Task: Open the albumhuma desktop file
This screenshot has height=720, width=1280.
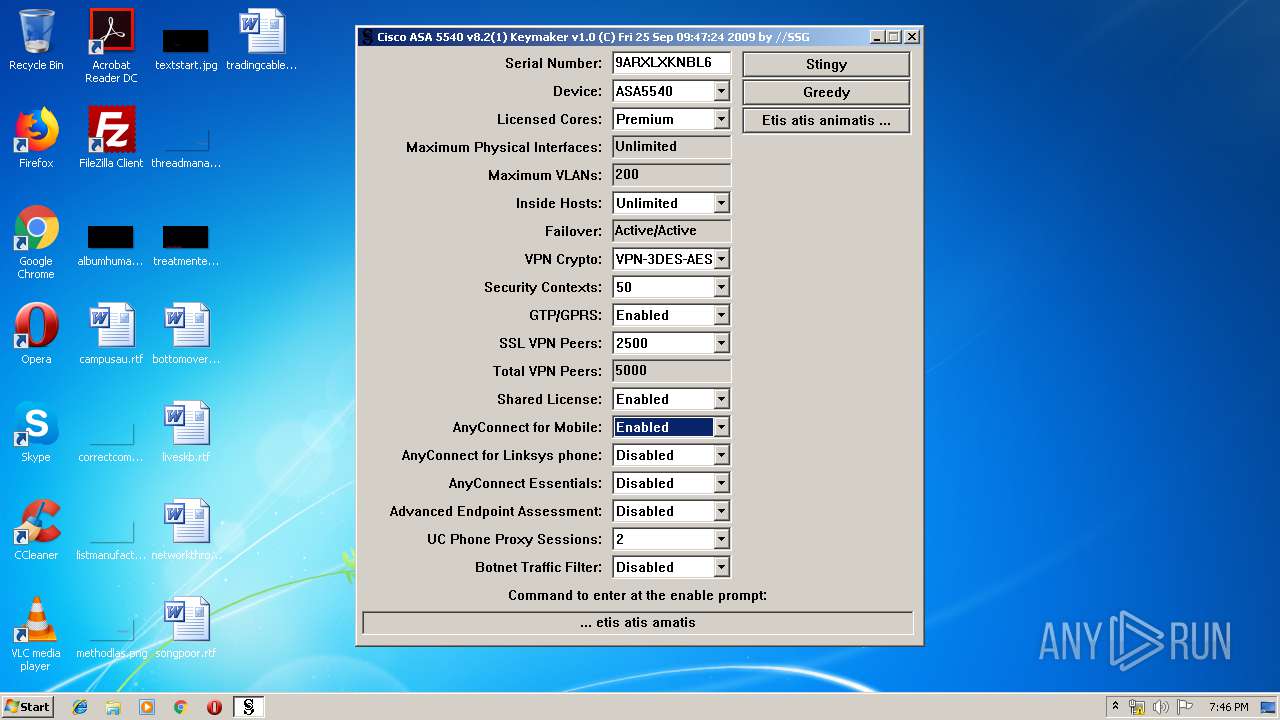Action: tap(110, 245)
